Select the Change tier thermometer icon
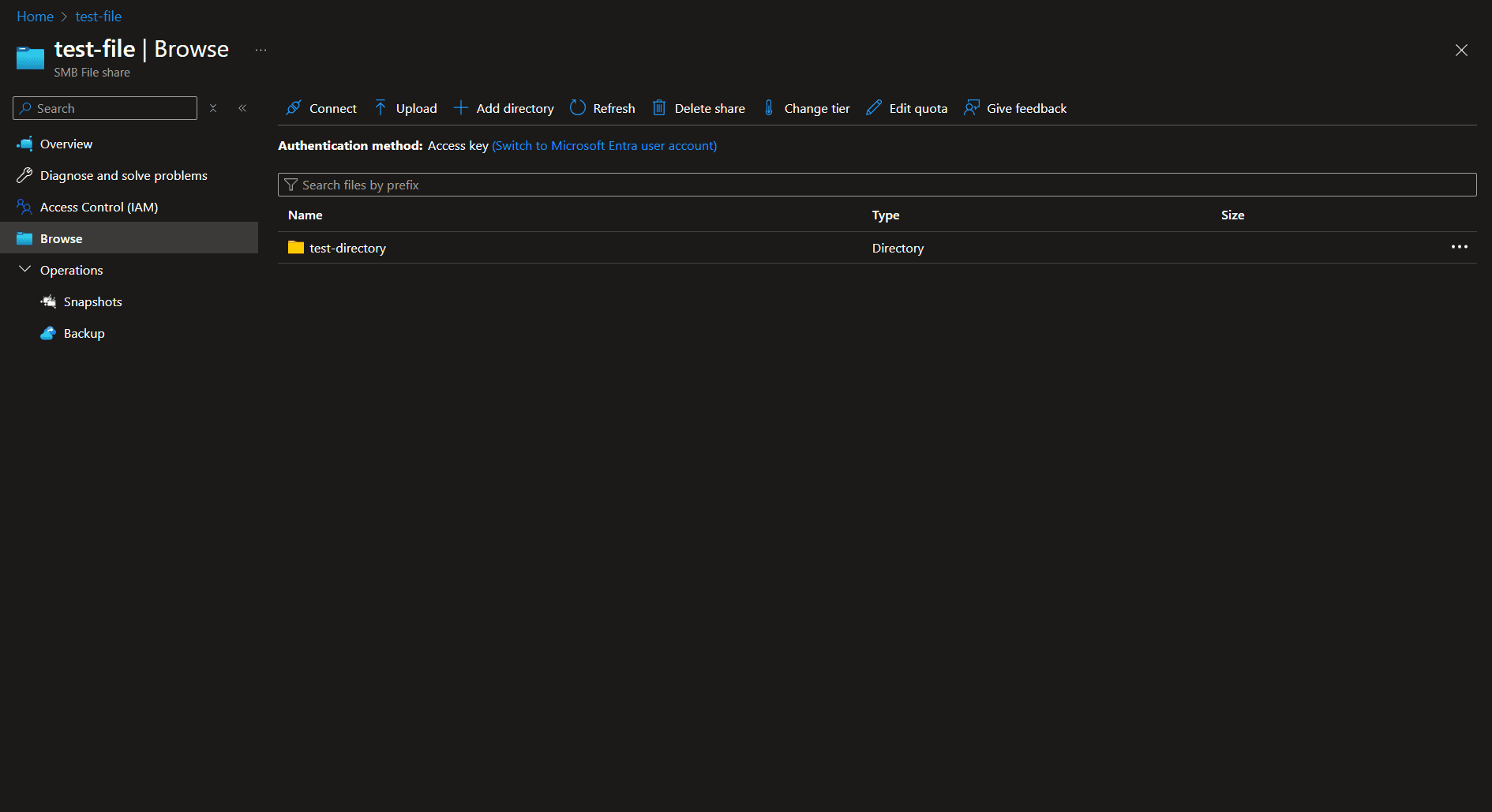The height and width of the screenshot is (812, 1492). tap(769, 108)
